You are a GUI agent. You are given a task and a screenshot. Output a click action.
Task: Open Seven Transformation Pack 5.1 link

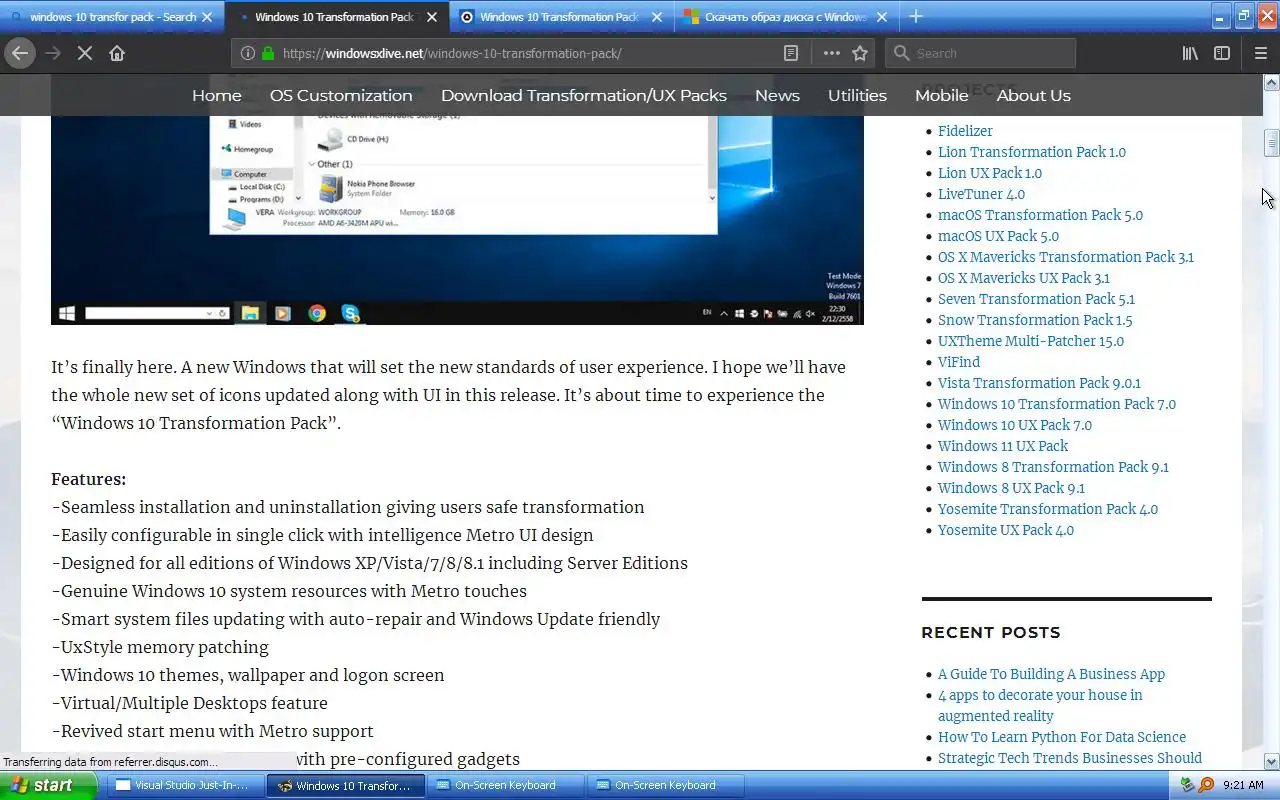tap(1036, 299)
